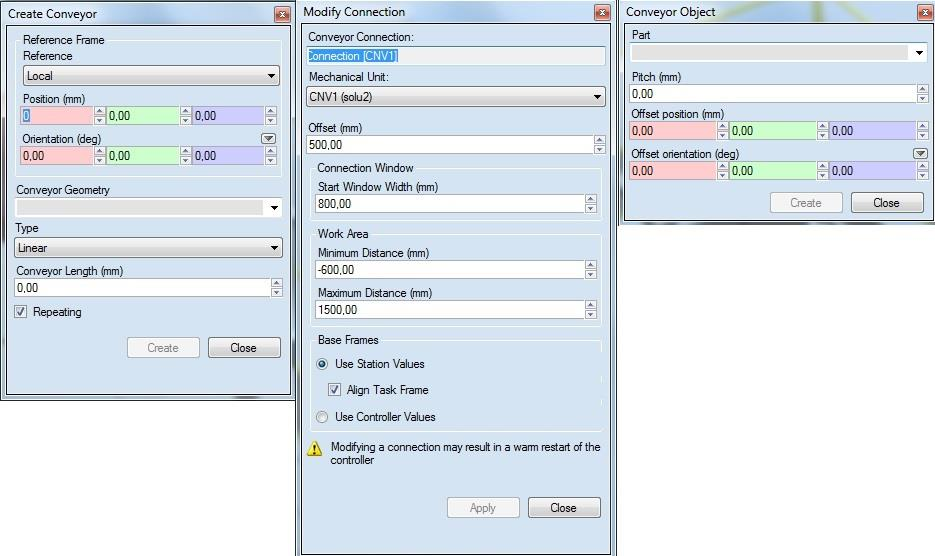Click Maximum Distance field 1500,00
Viewport: 935px width, 556px height.
click(x=450, y=310)
